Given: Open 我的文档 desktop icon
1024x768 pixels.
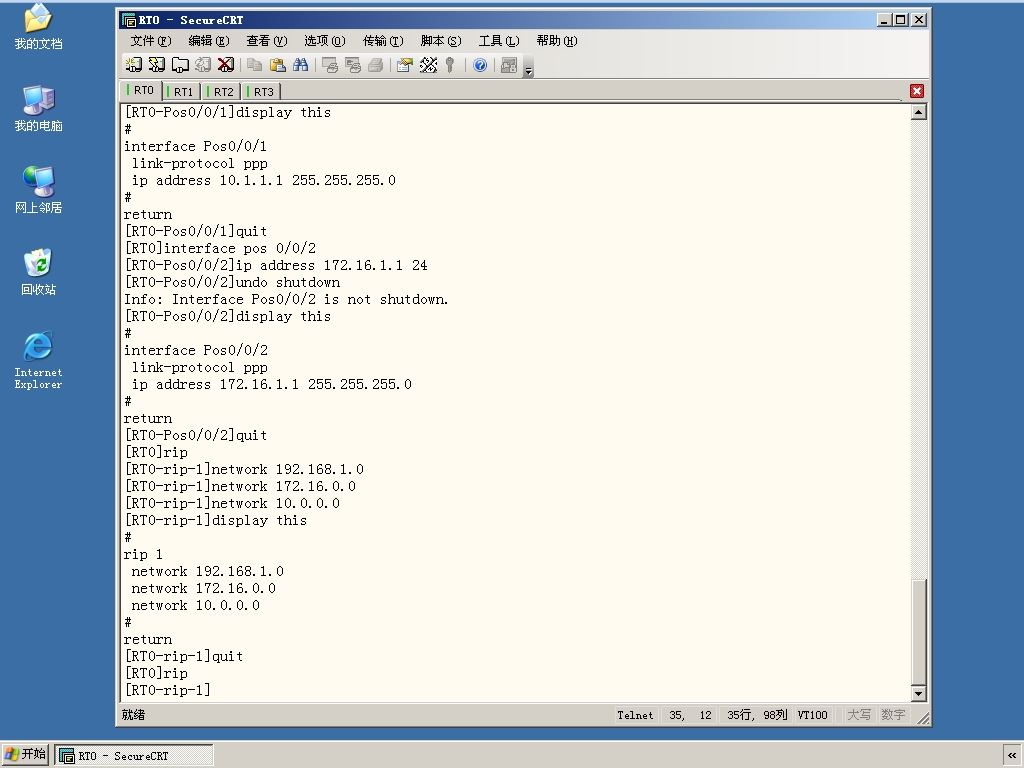Looking at the screenshot, I should pyautogui.click(x=38, y=27).
